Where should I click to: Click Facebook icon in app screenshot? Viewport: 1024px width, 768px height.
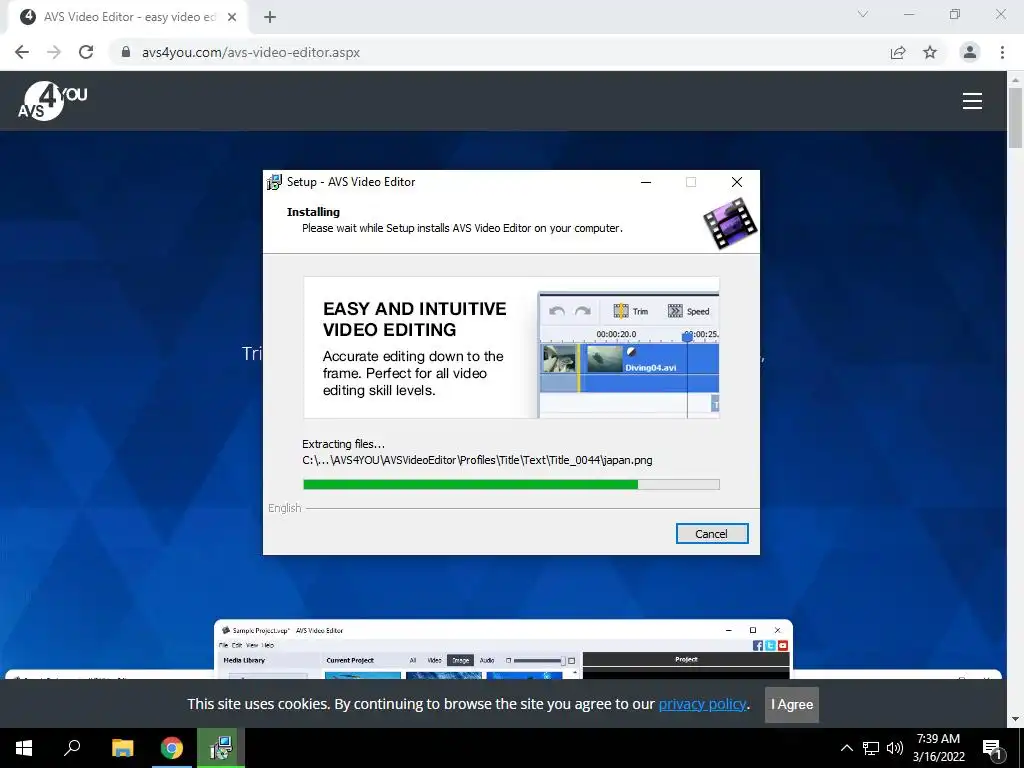point(758,645)
